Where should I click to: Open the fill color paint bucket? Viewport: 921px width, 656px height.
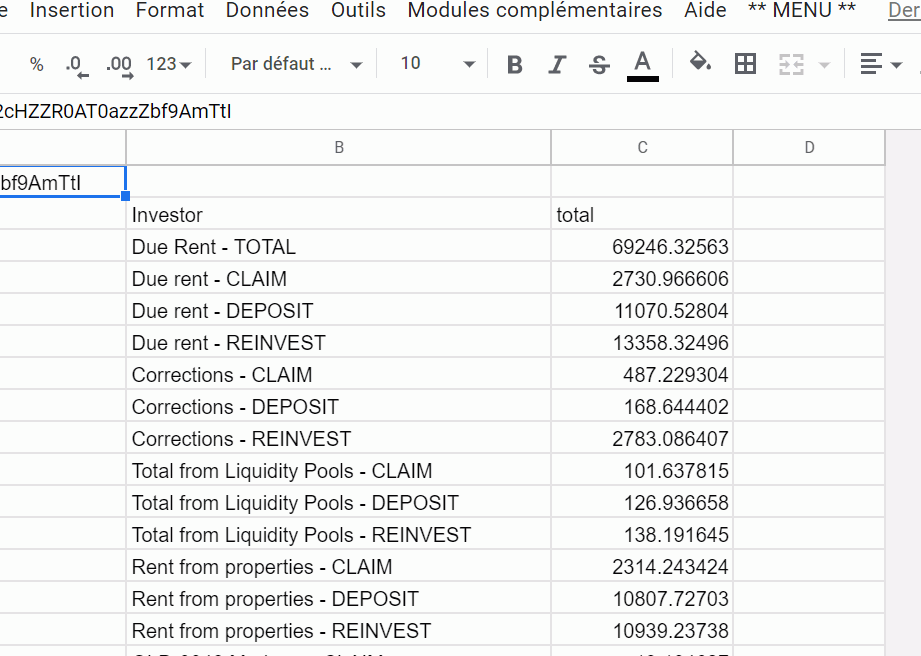pos(701,64)
